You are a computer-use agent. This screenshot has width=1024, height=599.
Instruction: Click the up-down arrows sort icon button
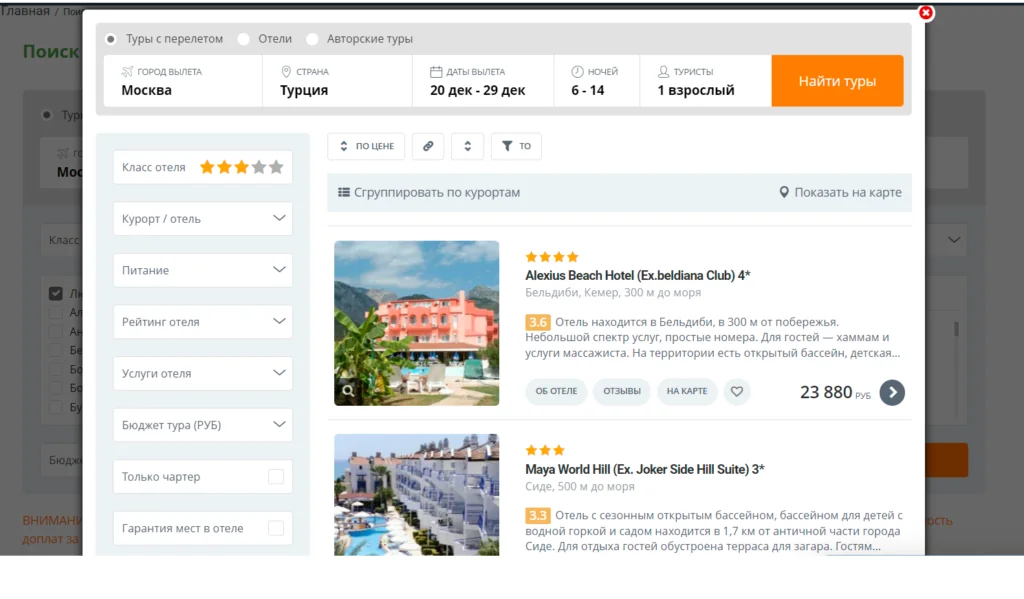click(x=468, y=146)
